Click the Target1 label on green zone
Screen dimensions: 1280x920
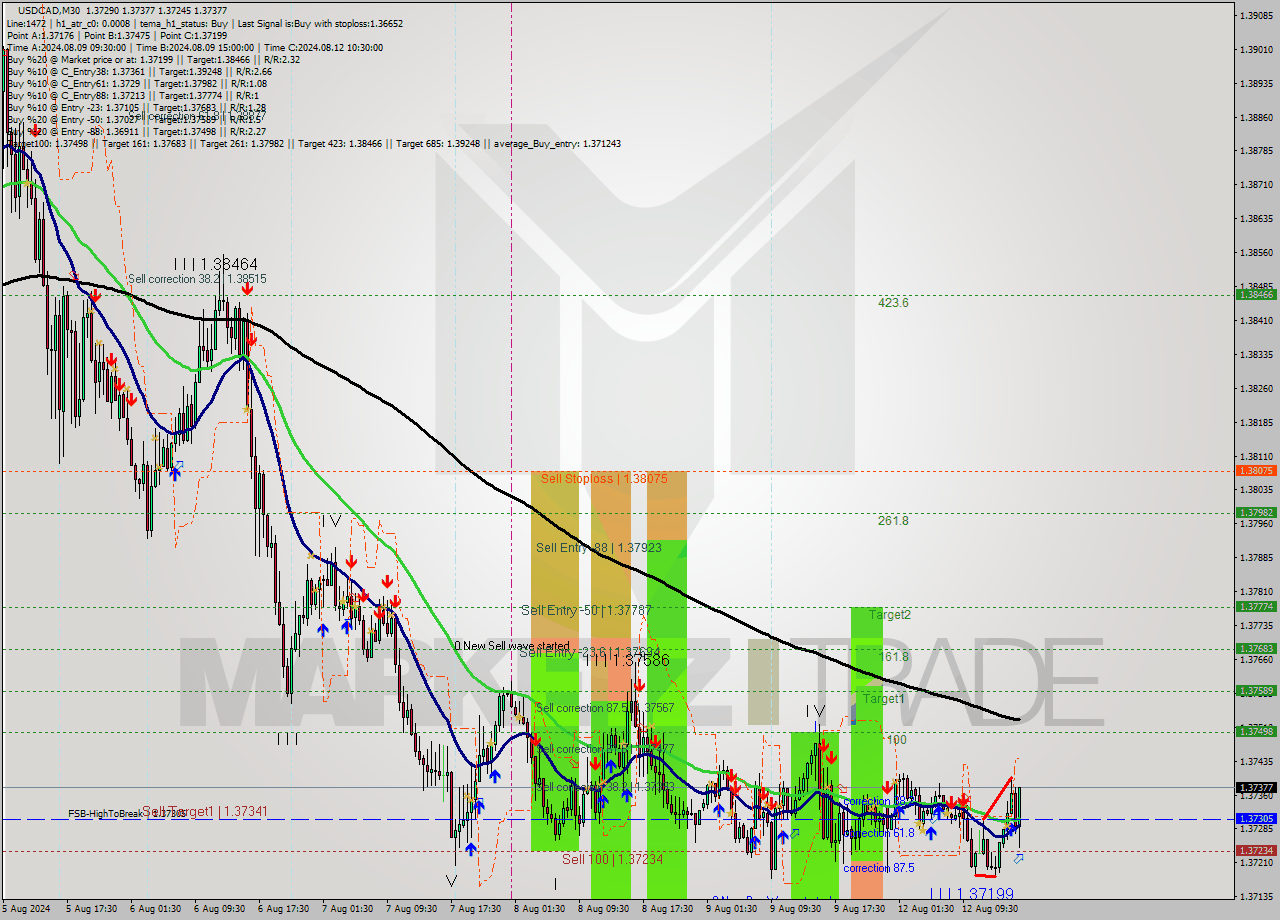[883, 698]
